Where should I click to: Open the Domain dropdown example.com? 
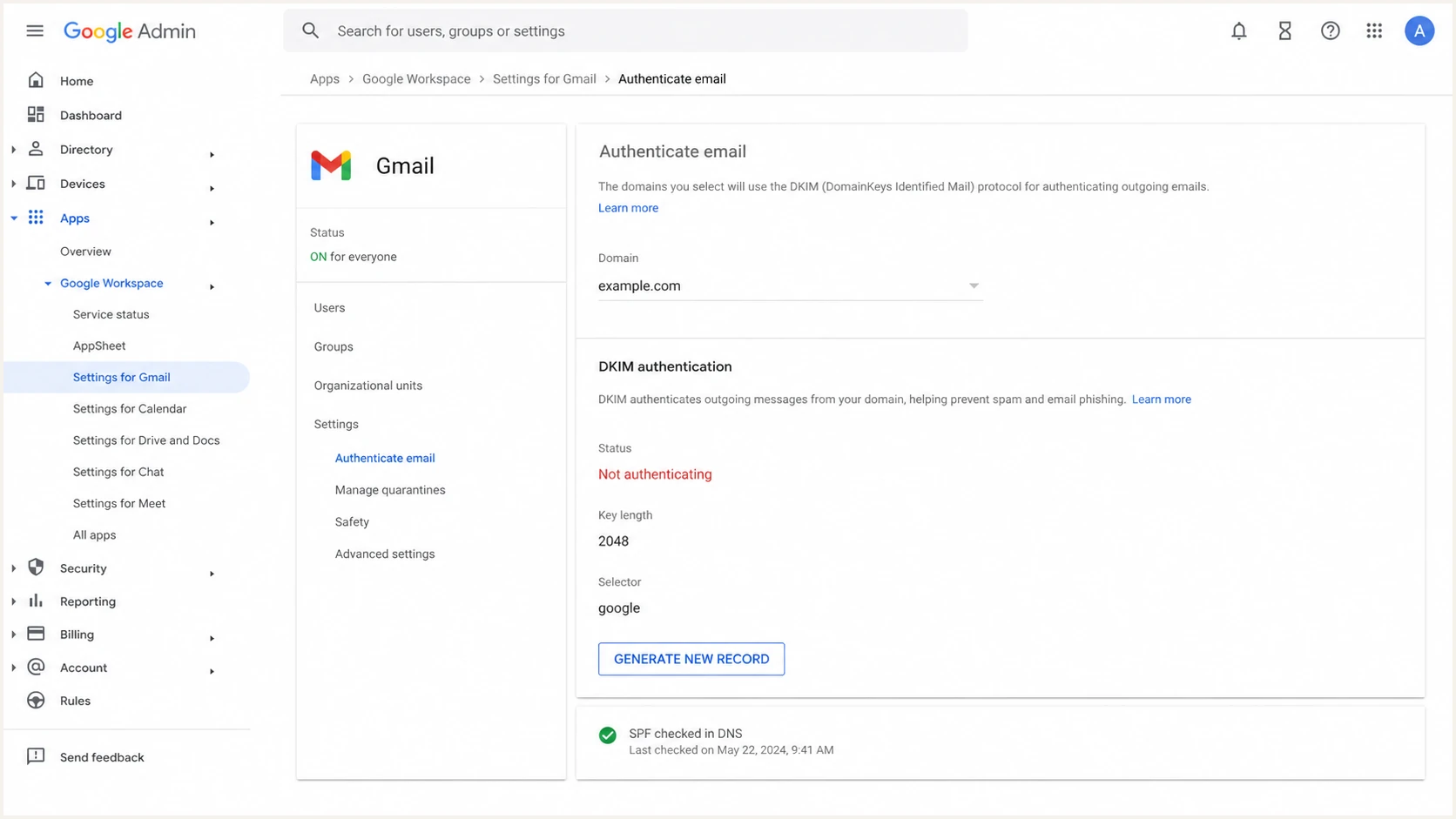pyautogui.click(x=790, y=285)
